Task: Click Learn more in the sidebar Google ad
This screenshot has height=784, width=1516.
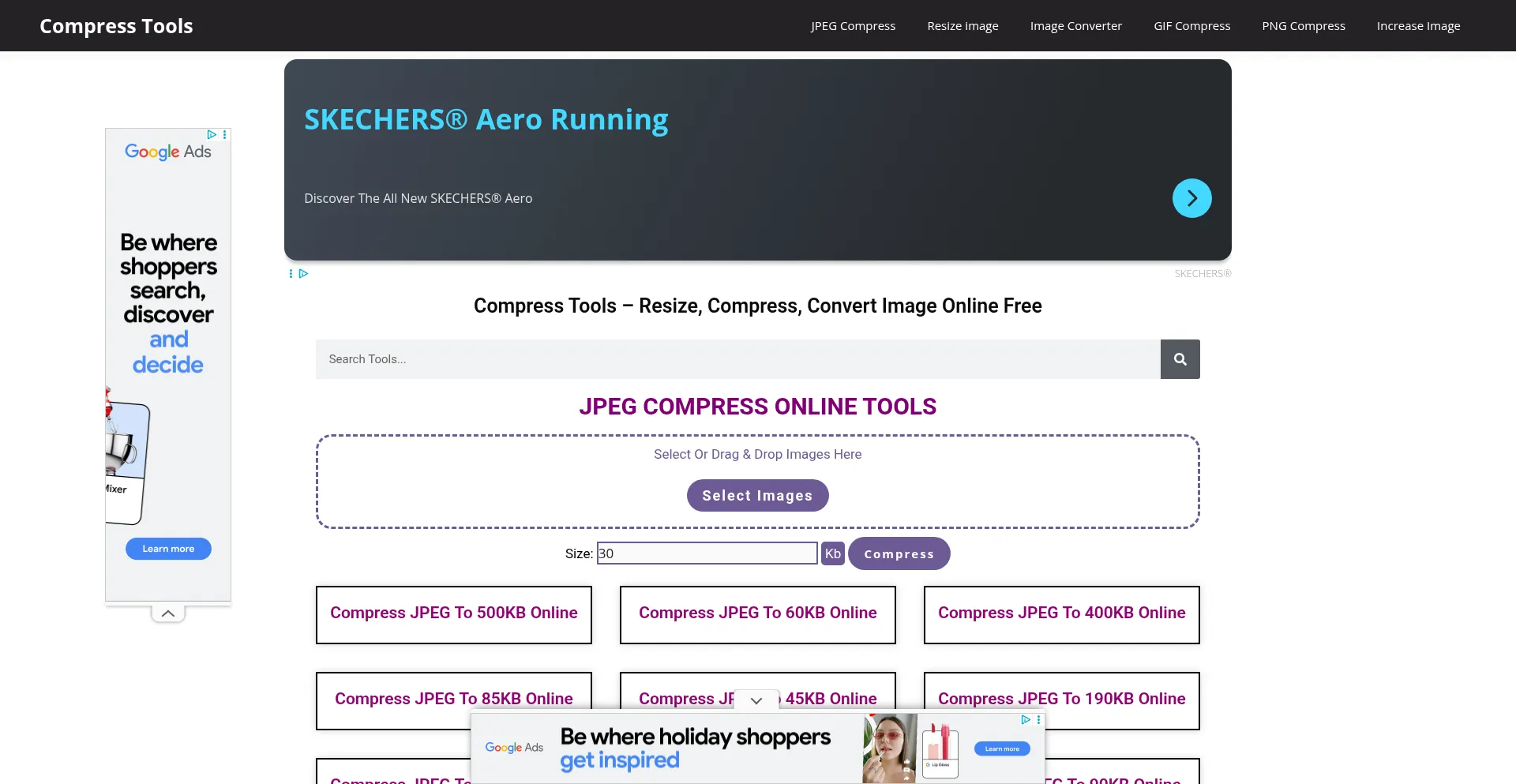Action: [168, 549]
